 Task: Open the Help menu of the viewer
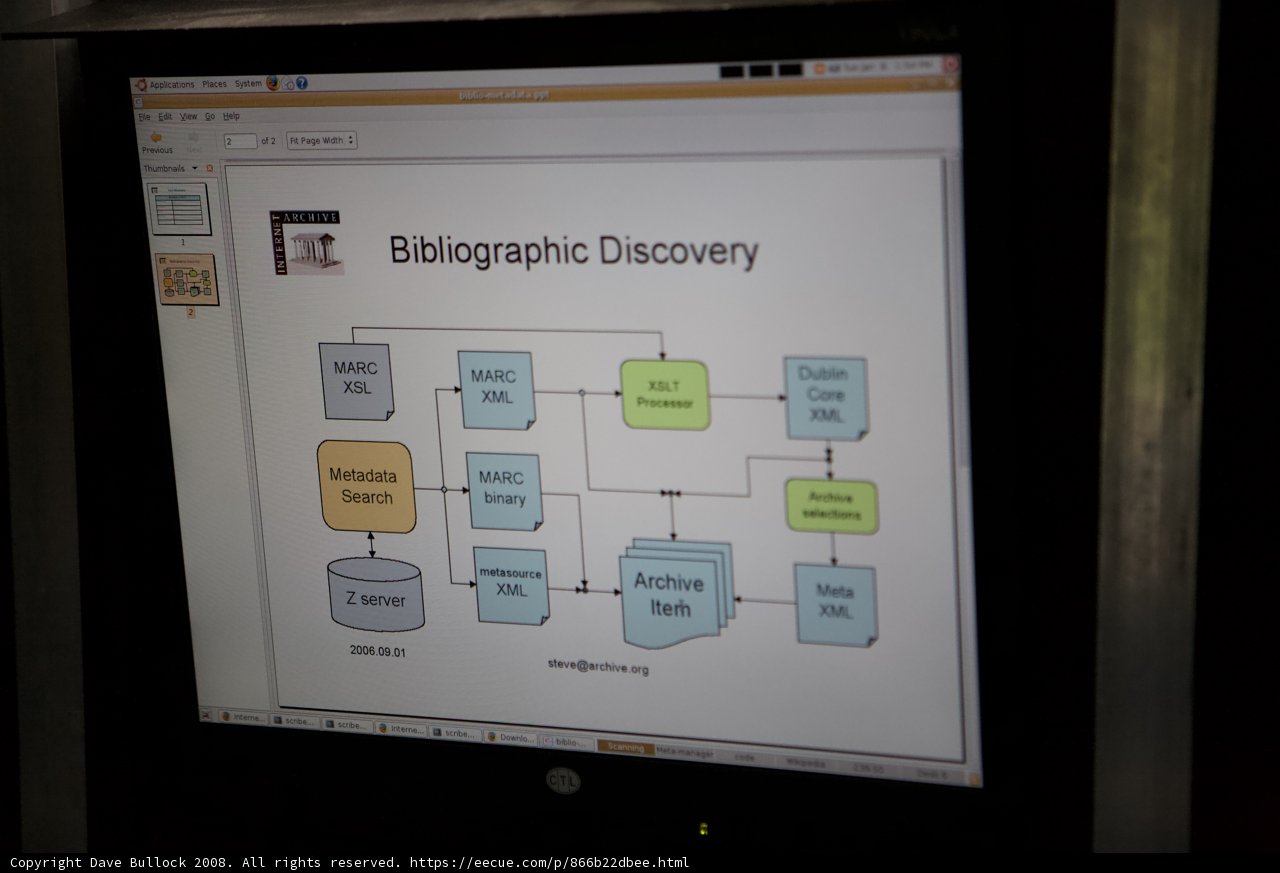pyautogui.click(x=231, y=117)
